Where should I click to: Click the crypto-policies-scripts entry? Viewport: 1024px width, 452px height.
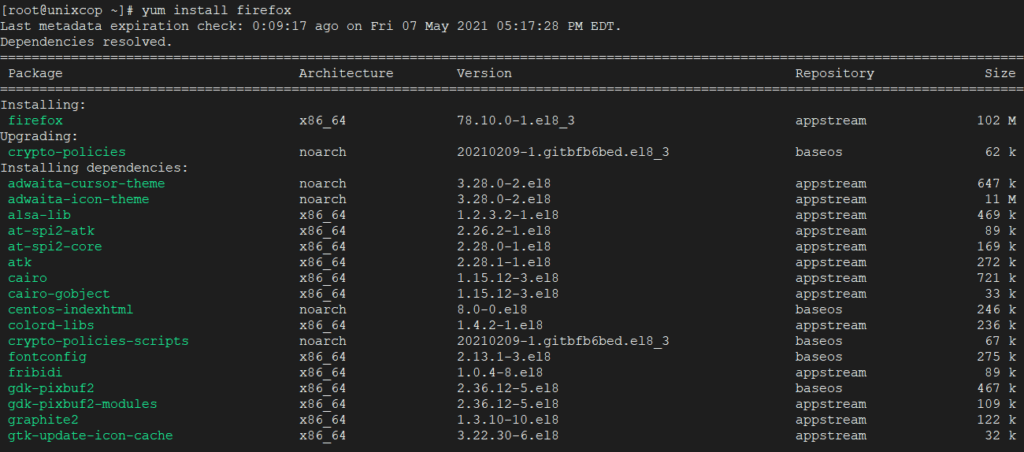coord(98,342)
